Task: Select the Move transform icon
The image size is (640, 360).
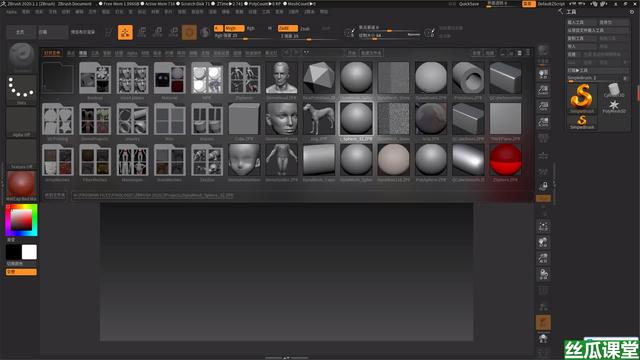Action: coord(142,32)
